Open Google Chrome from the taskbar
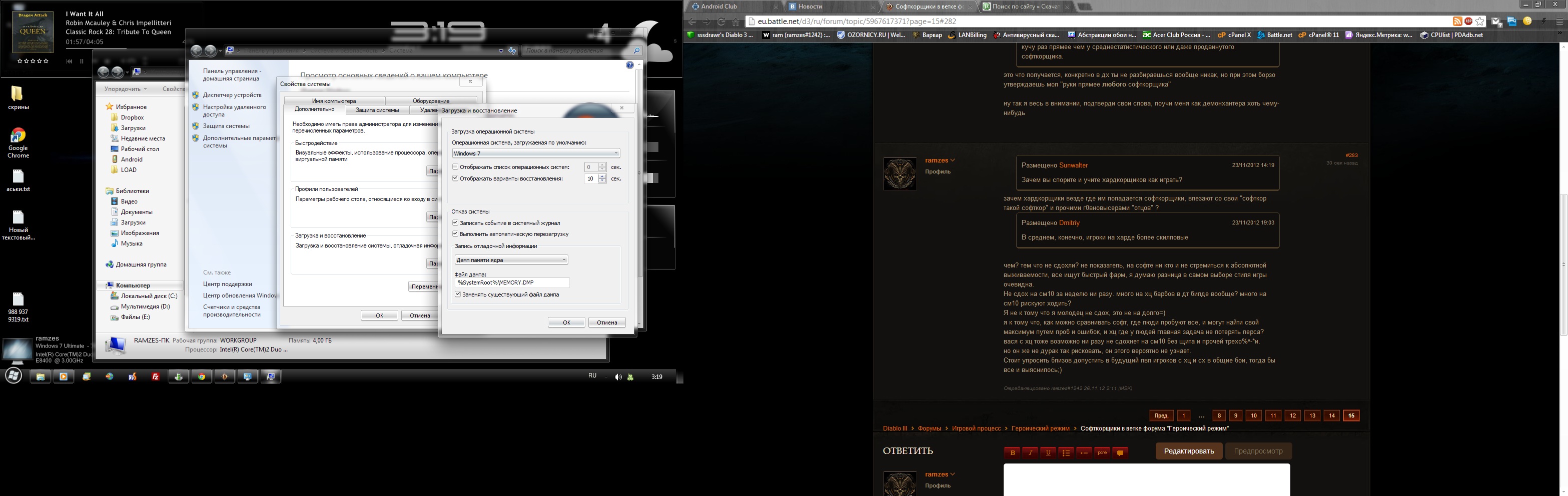 (x=202, y=376)
